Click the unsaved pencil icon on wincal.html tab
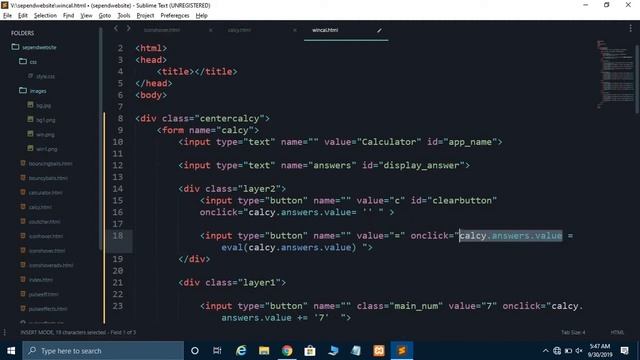Screen dimensions: 640x360 (x=379, y=30)
